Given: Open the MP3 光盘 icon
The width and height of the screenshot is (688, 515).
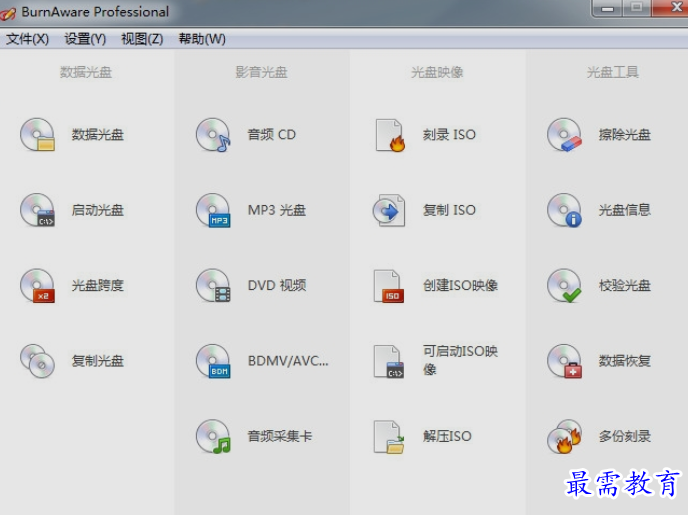Looking at the screenshot, I should 213,210.
